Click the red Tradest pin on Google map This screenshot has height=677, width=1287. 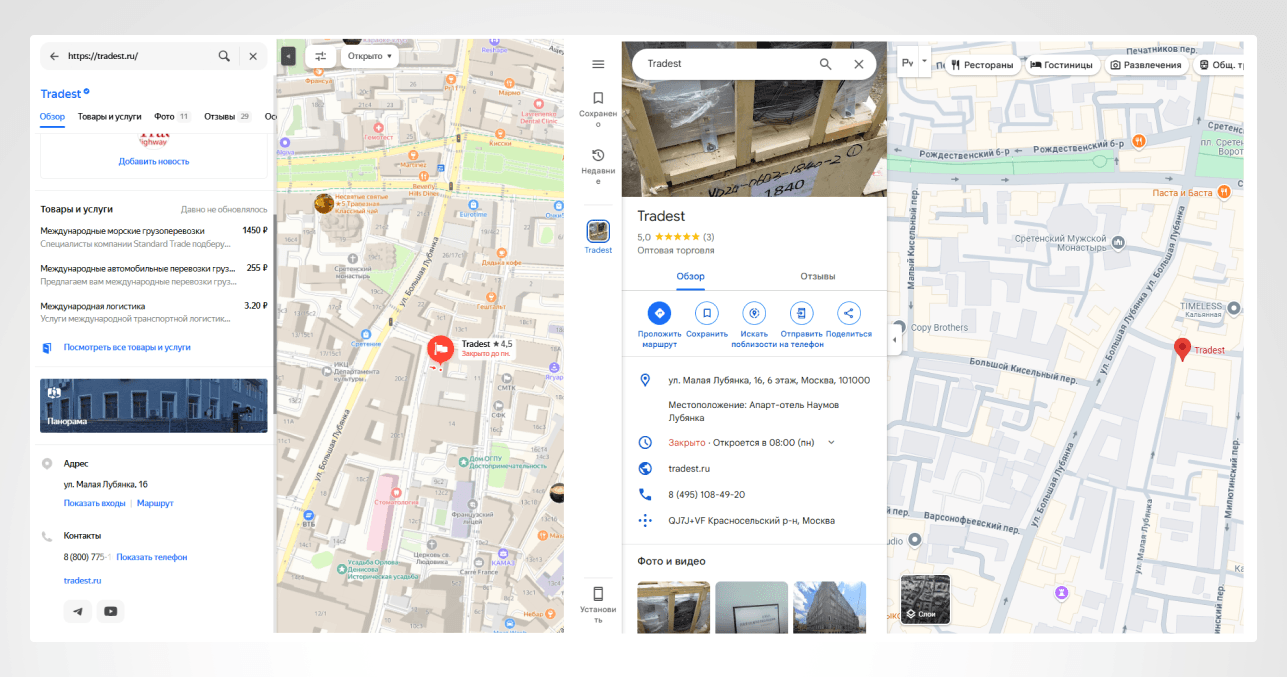(1182, 350)
